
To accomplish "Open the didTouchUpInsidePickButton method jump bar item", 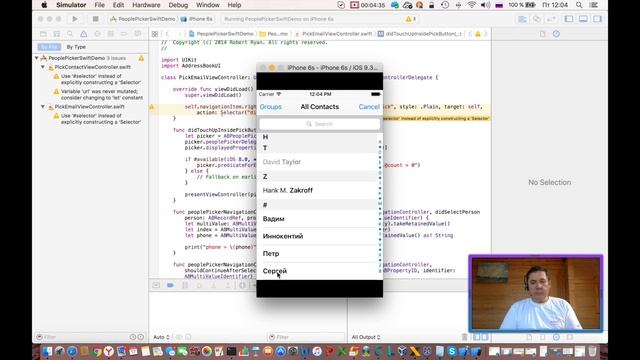I will [x=420, y=34].
